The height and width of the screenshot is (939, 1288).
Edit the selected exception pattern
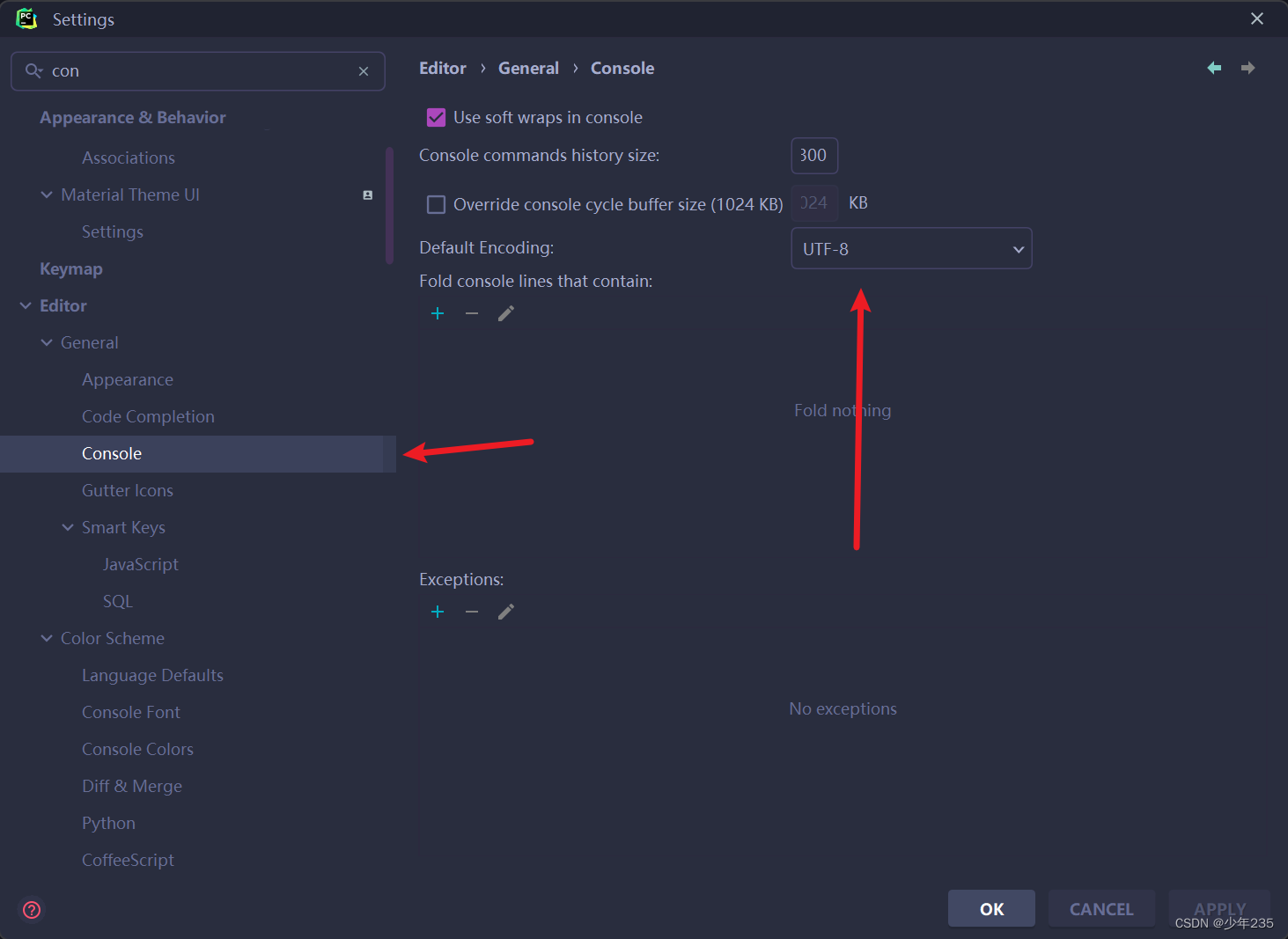506,612
